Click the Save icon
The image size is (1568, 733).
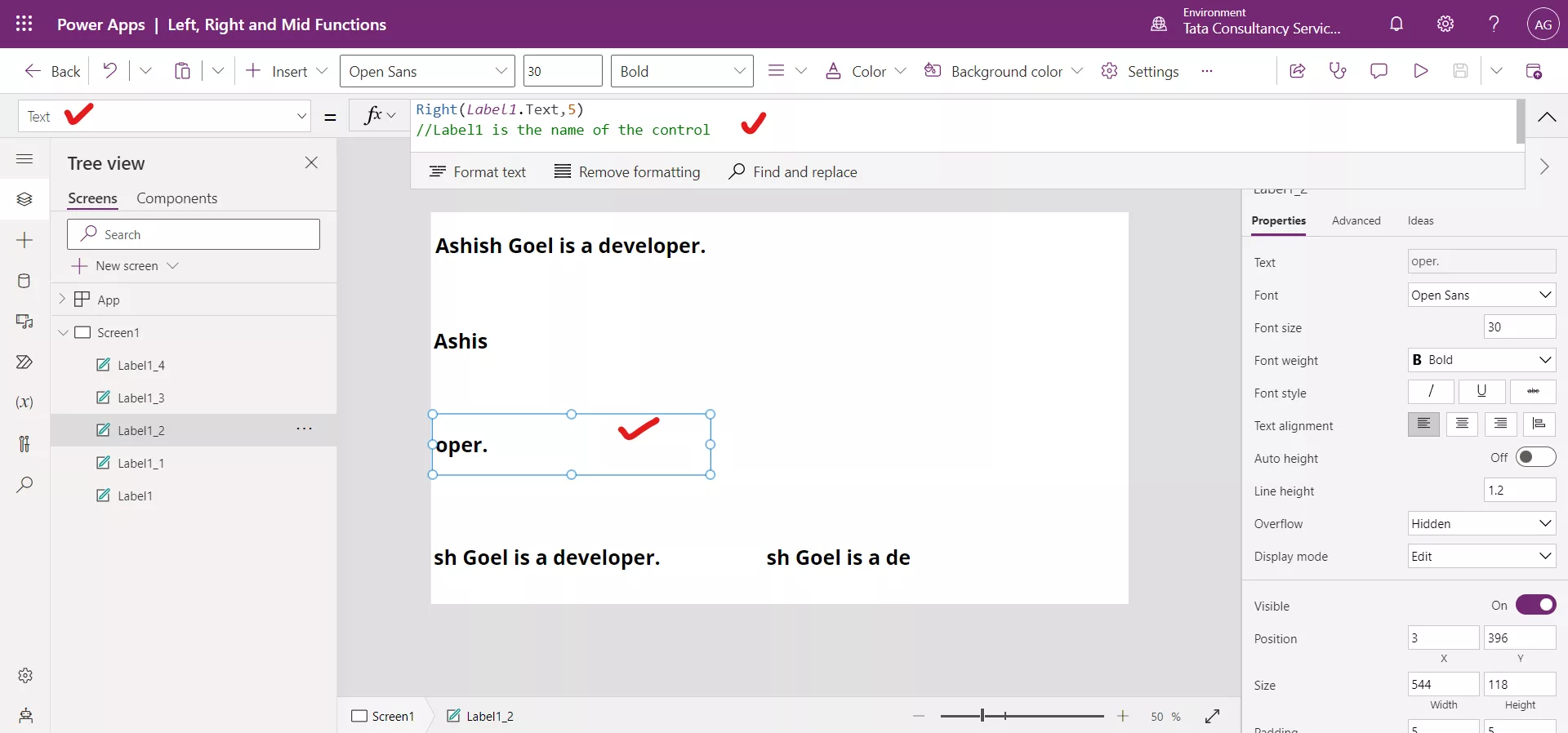(1461, 71)
